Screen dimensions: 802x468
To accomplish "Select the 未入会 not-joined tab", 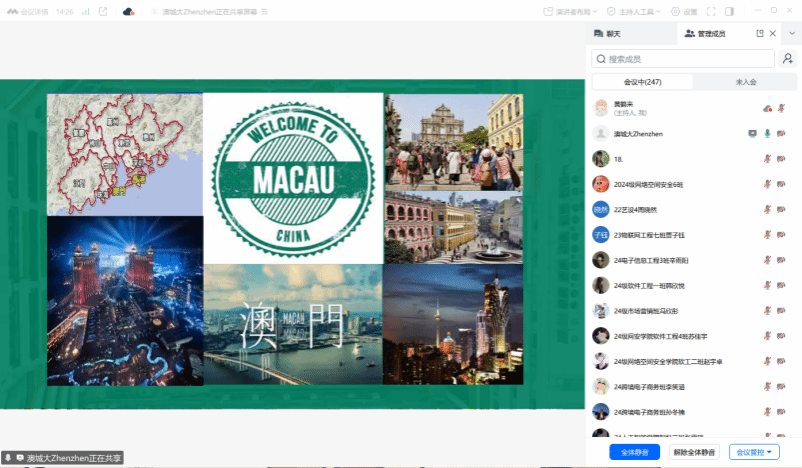I will point(745,82).
